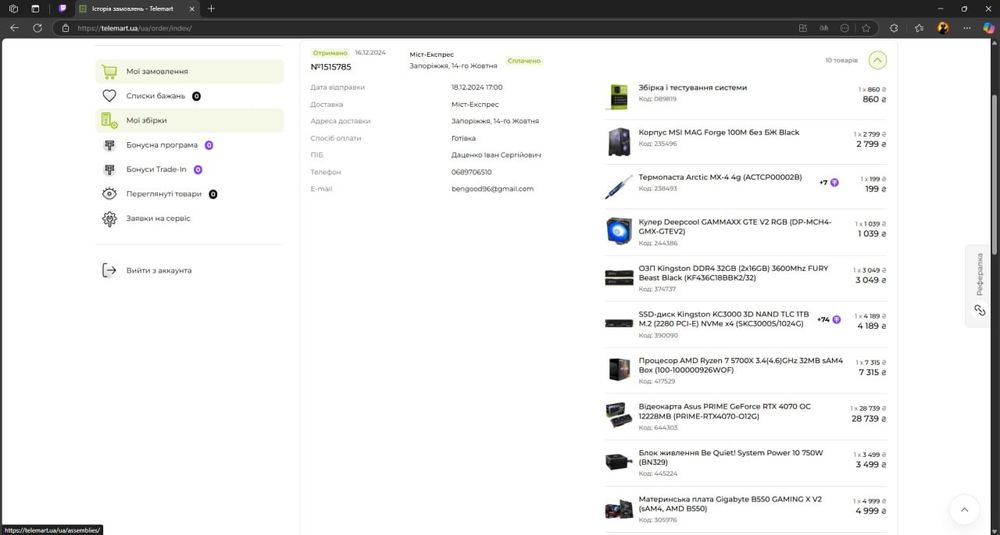Click the gear icon beside Заявки на сервіс
This screenshot has height=535, width=1000.
click(109, 219)
